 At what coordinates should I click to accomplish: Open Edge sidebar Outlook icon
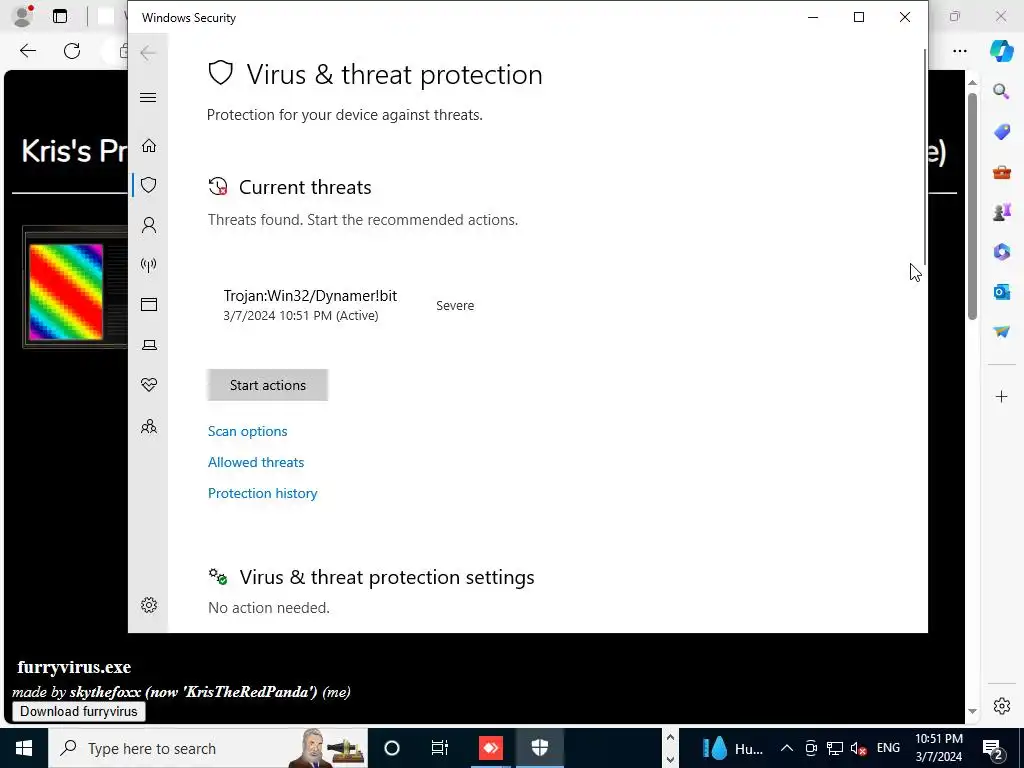[1001, 292]
